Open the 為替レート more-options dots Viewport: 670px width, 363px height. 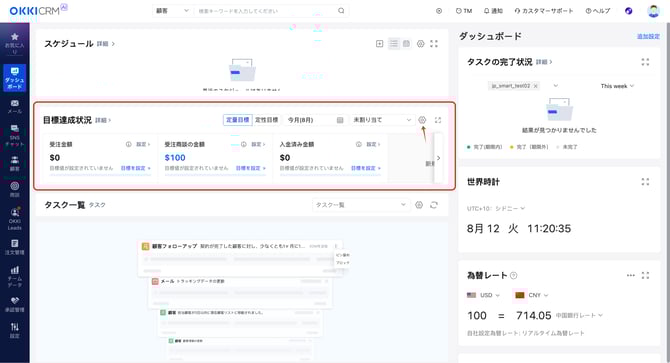631,275
